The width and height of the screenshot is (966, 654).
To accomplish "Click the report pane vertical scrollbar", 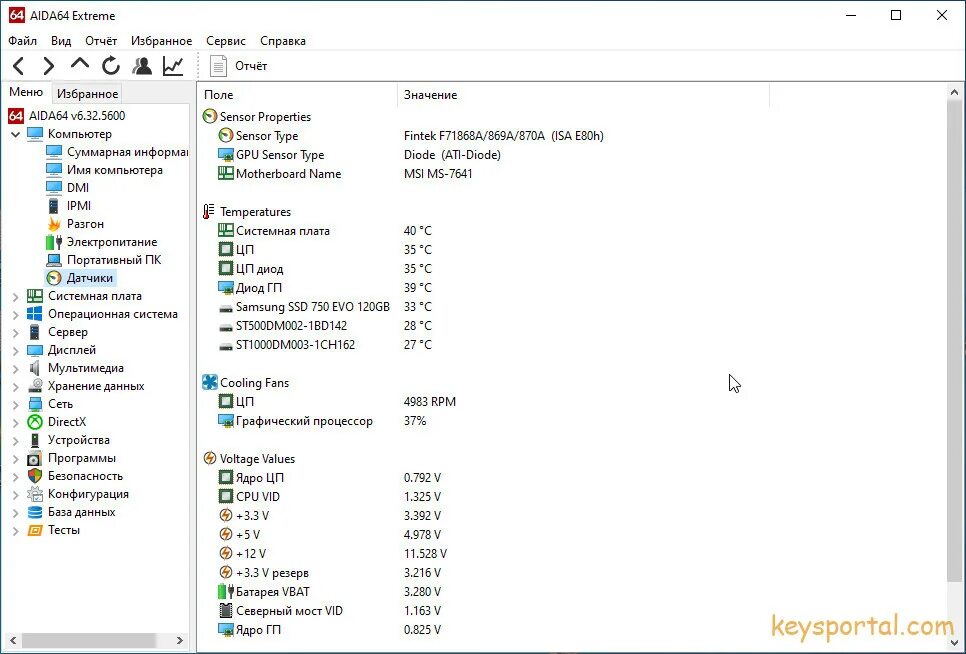I will (954, 342).
